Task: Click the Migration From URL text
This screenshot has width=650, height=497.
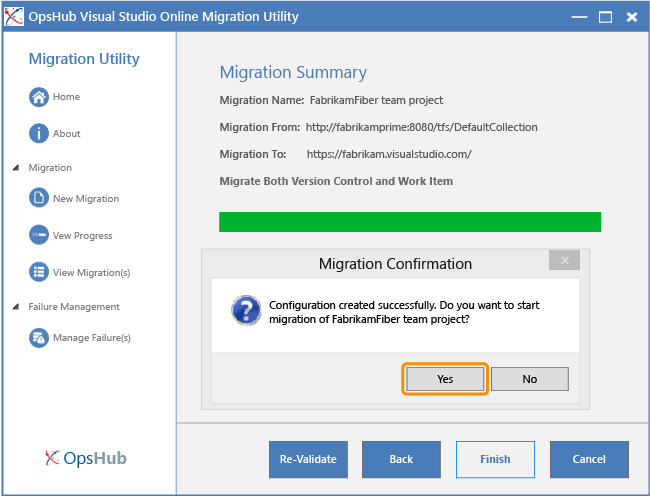Action: tap(422, 127)
